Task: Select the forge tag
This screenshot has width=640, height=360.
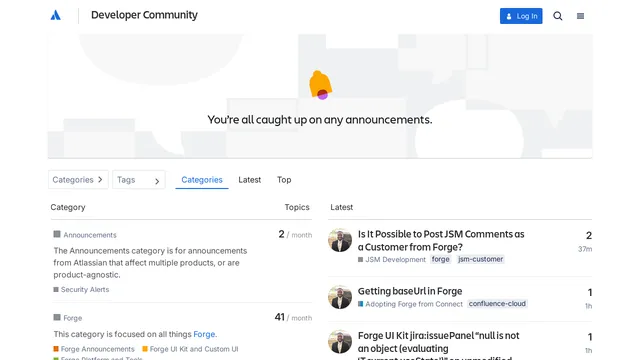Action: (440, 259)
